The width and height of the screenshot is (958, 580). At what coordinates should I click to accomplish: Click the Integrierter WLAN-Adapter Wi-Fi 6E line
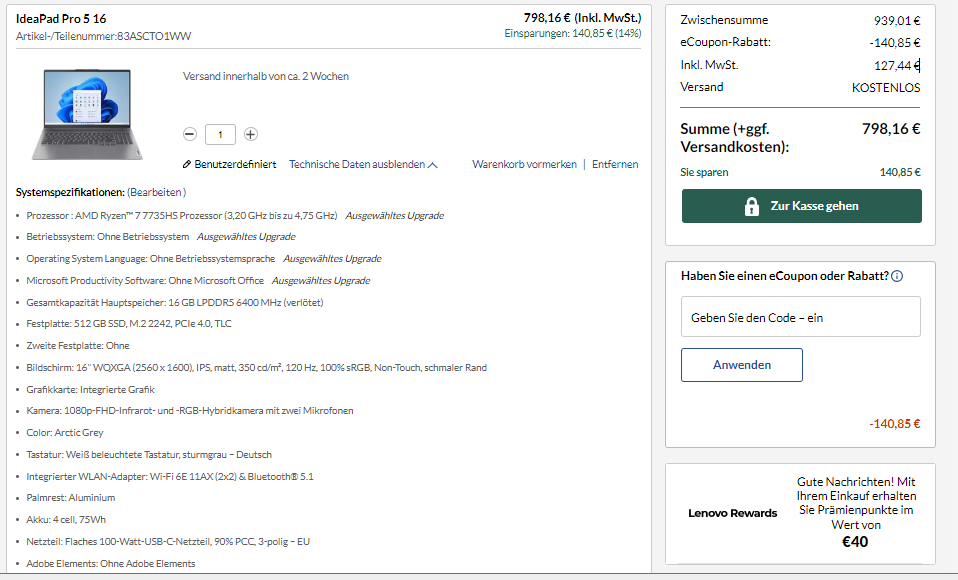coord(170,477)
